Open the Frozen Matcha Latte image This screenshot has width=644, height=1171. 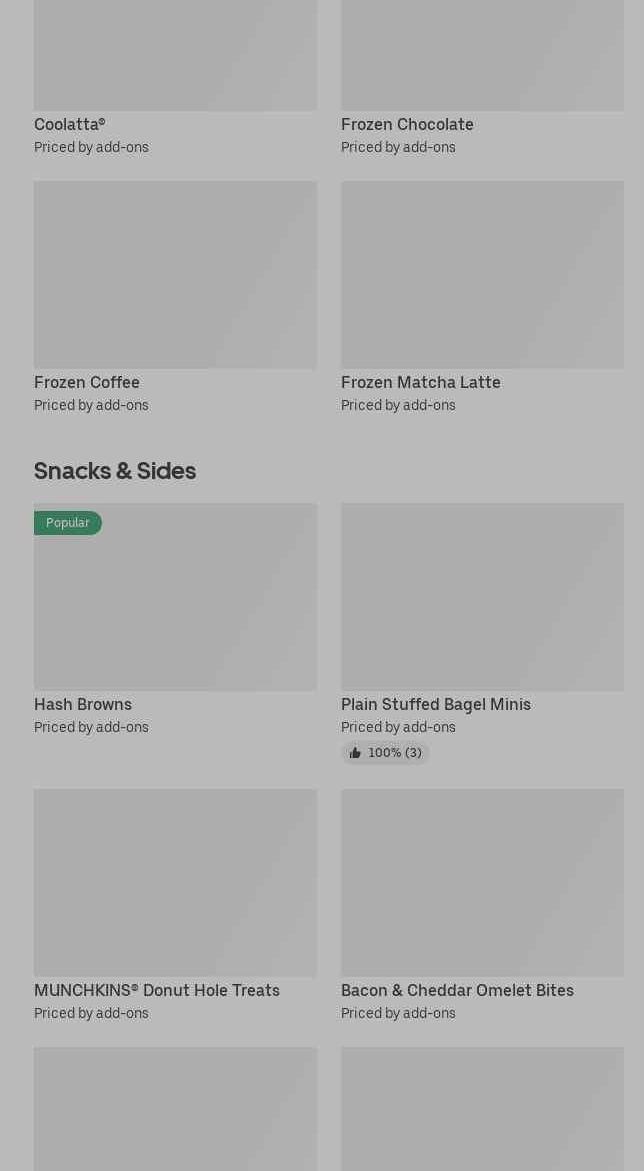point(482,274)
